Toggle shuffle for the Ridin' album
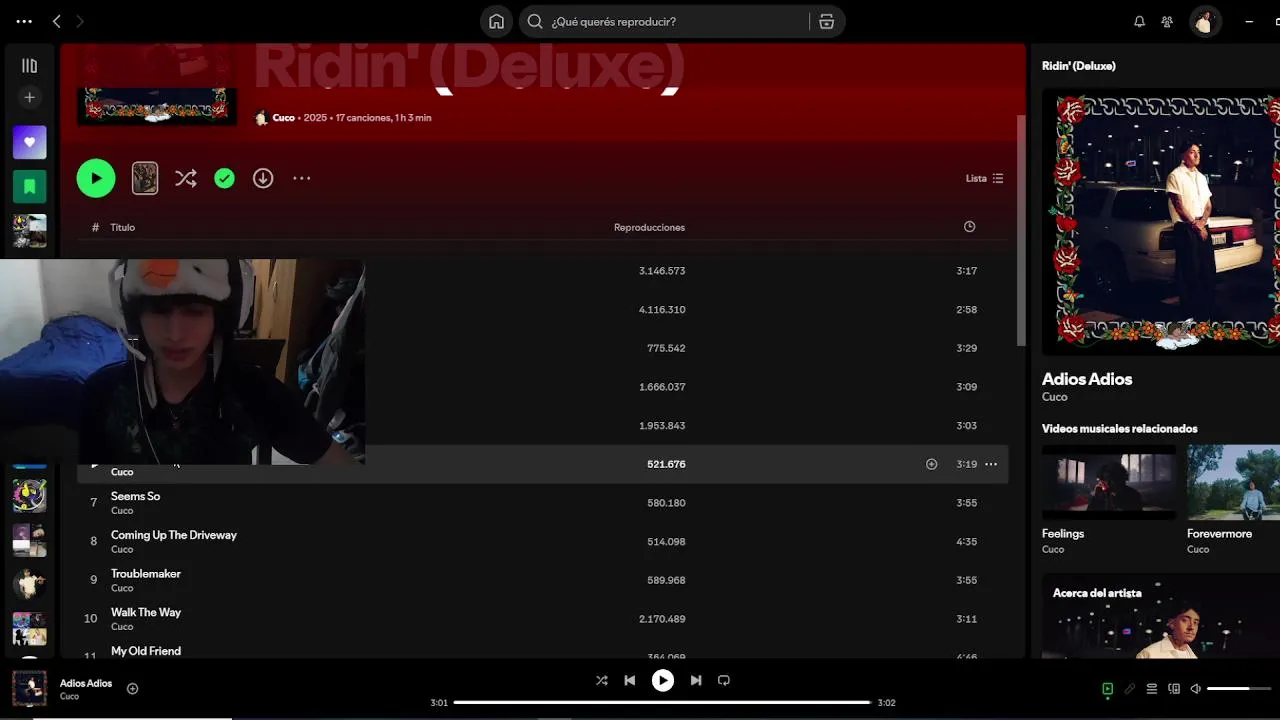 [186, 178]
